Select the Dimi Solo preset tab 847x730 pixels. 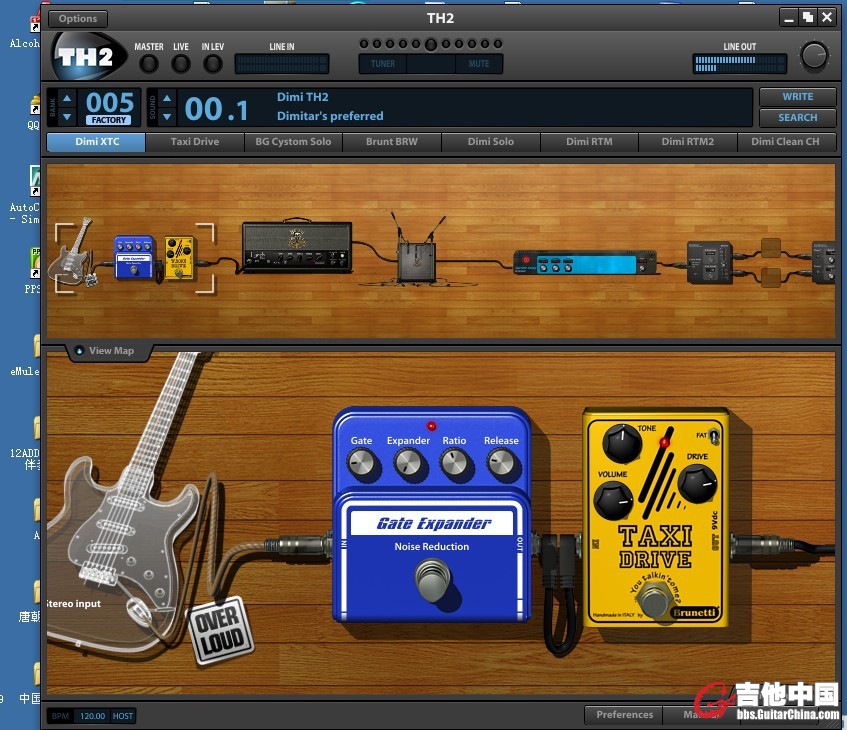pos(490,142)
